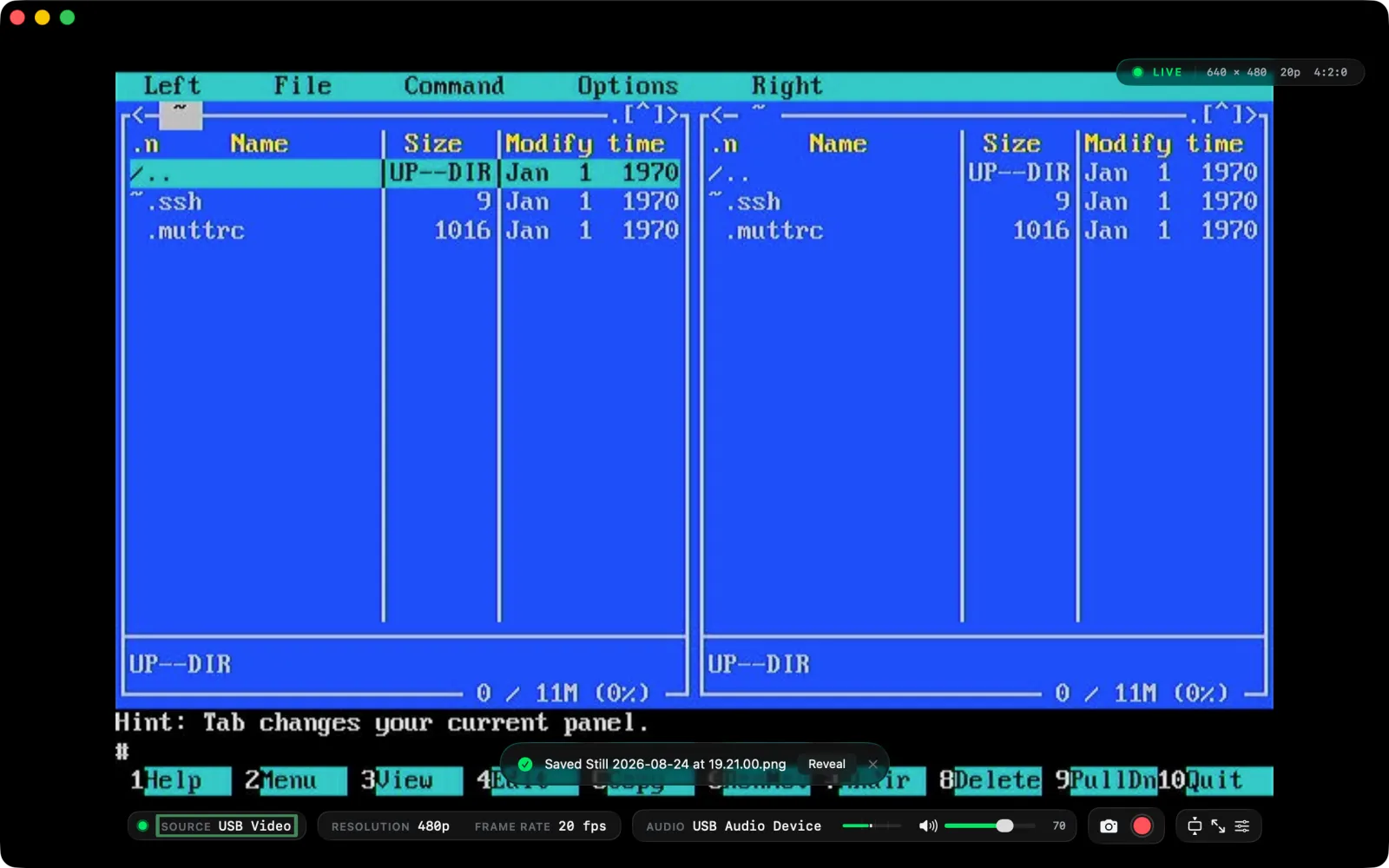Adjust the volume slider knob
The height and width of the screenshot is (868, 1389).
1004,825
